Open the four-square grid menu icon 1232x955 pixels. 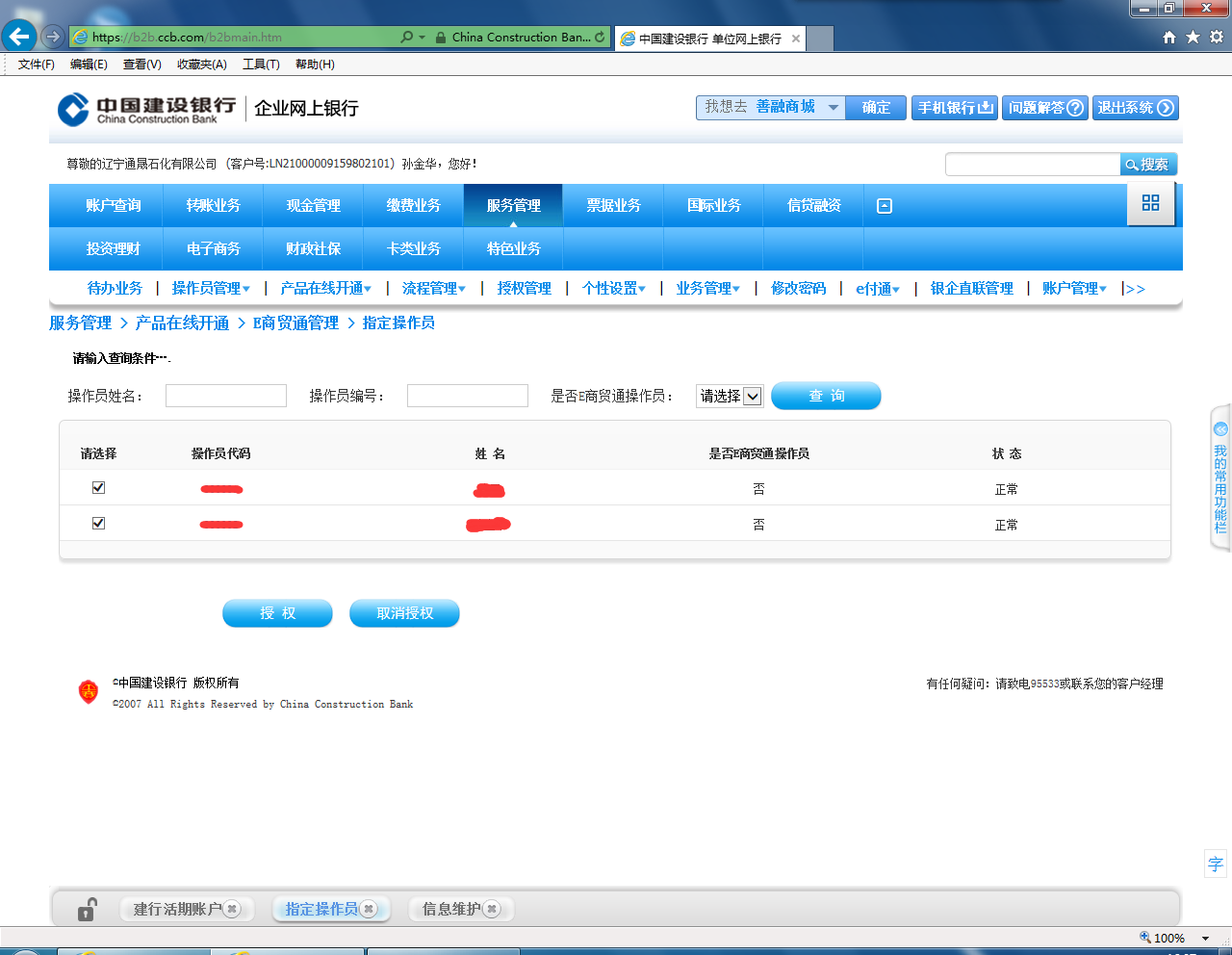point(1150,203)
